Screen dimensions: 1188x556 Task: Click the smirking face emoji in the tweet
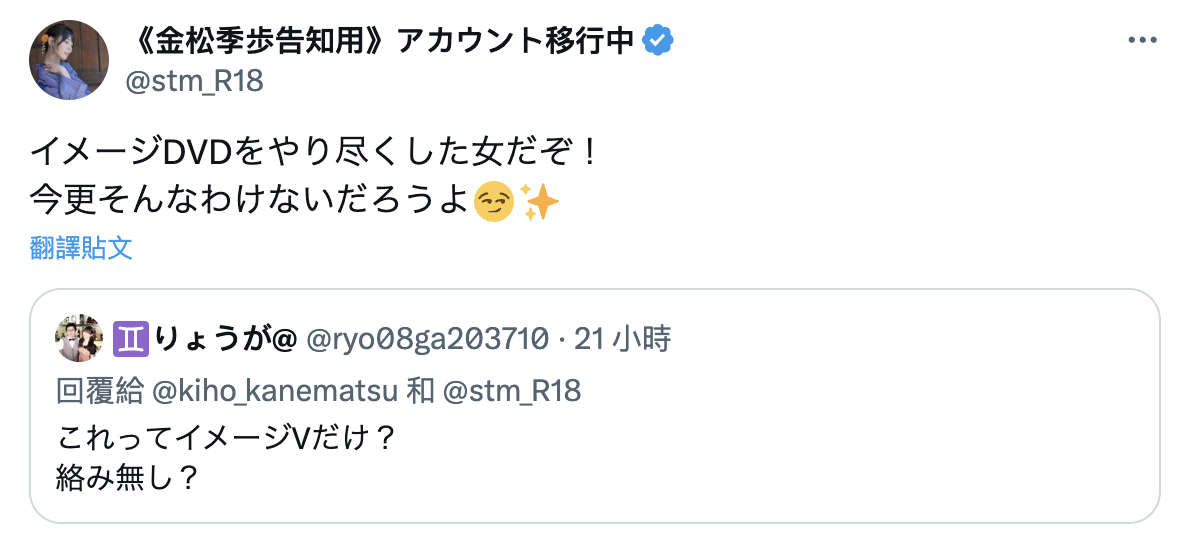pos(494,202)
